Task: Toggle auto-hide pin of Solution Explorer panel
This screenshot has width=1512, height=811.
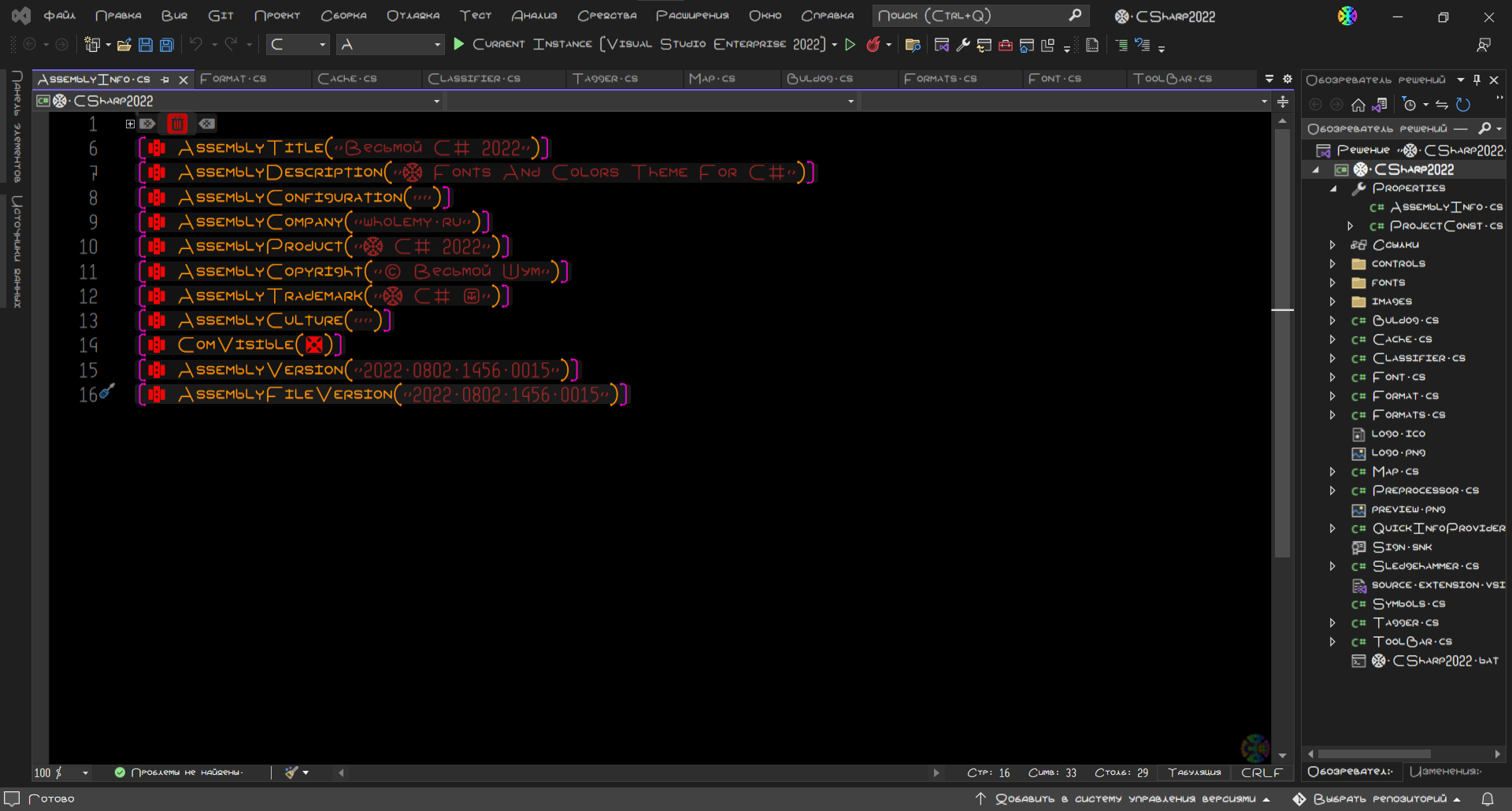Action: (1477, 80)
